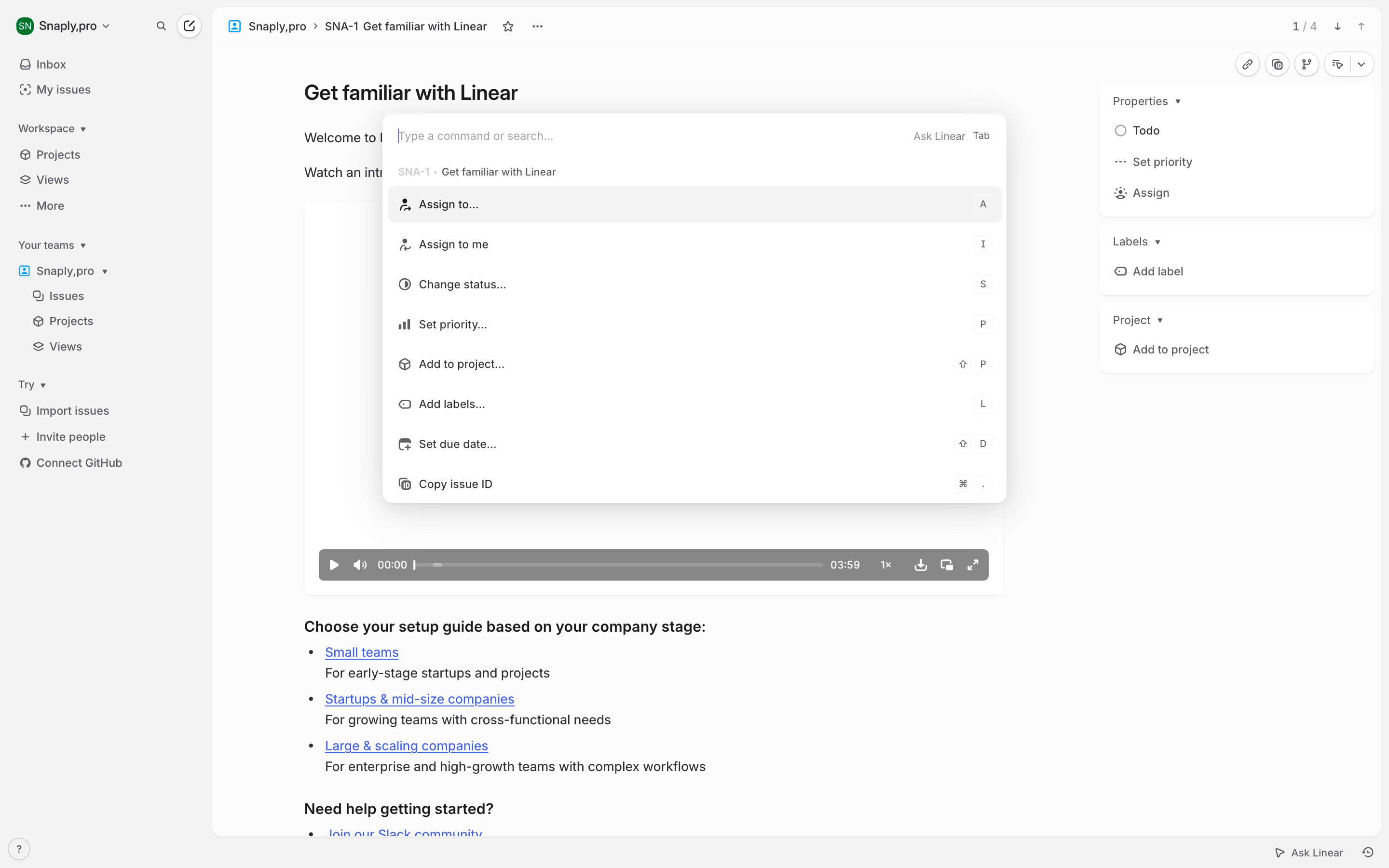
Task: Copy git branch name icon
Action: click(x=1307, y=64)
